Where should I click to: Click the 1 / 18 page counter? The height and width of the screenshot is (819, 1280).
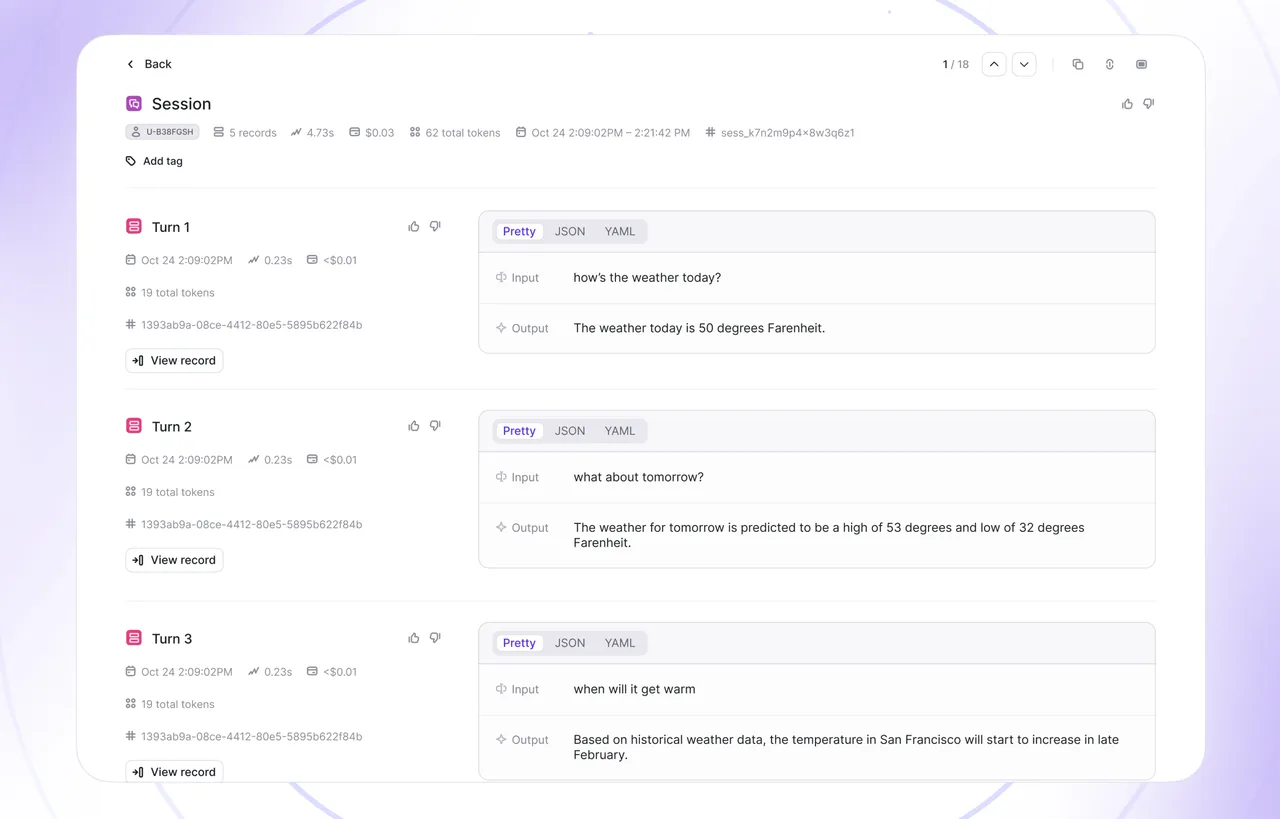tap(955, 64)
